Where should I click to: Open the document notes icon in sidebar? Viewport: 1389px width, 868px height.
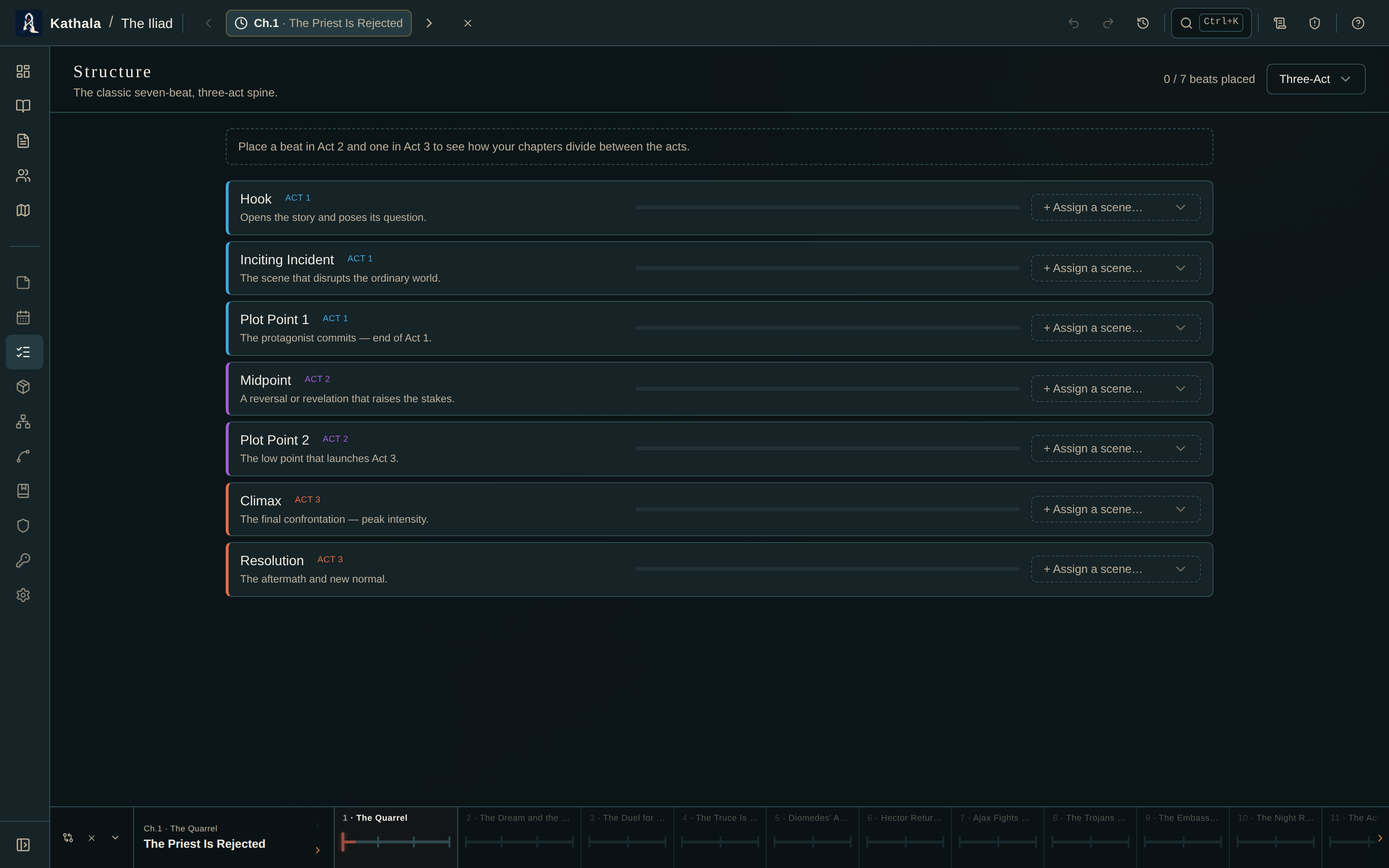click(x=23, y=141)
